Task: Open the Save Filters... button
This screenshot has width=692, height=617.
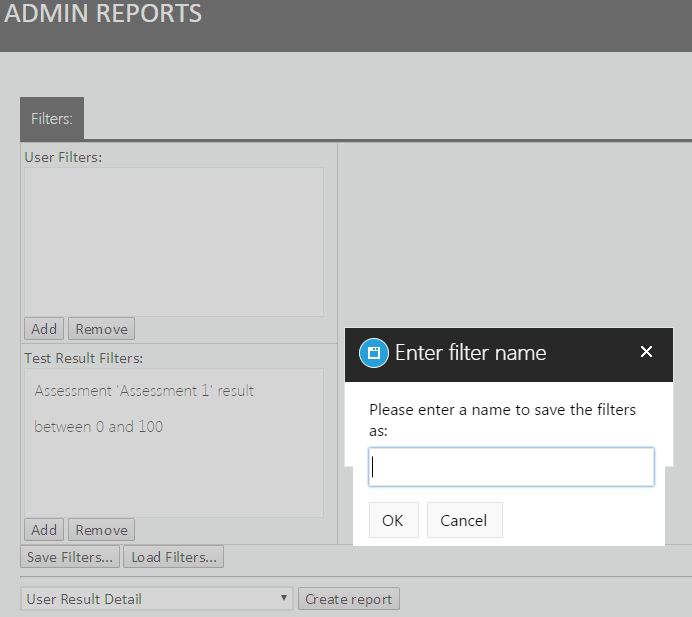Action: point(70,557)
